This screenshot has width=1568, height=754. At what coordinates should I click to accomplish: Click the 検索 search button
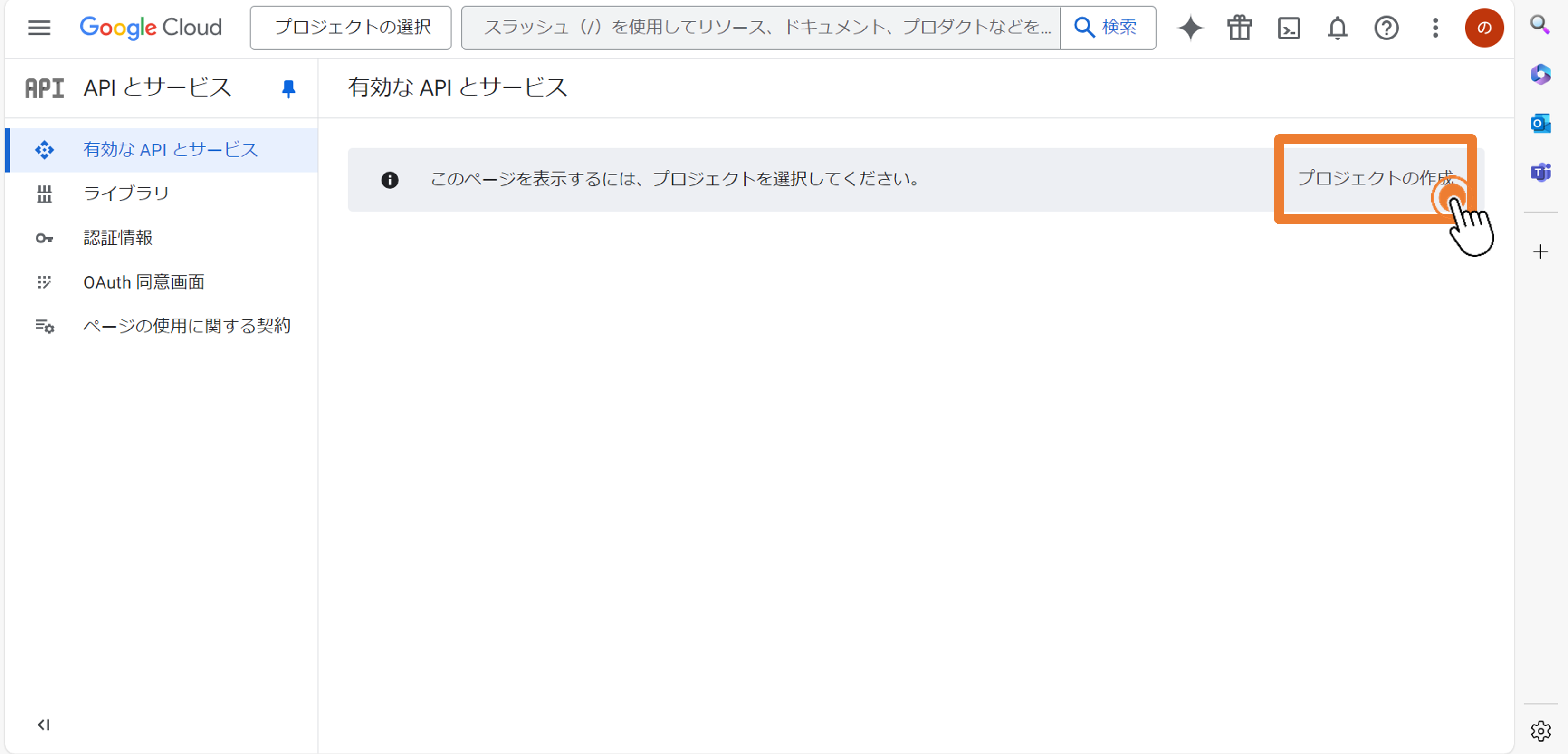[1107, 28]
